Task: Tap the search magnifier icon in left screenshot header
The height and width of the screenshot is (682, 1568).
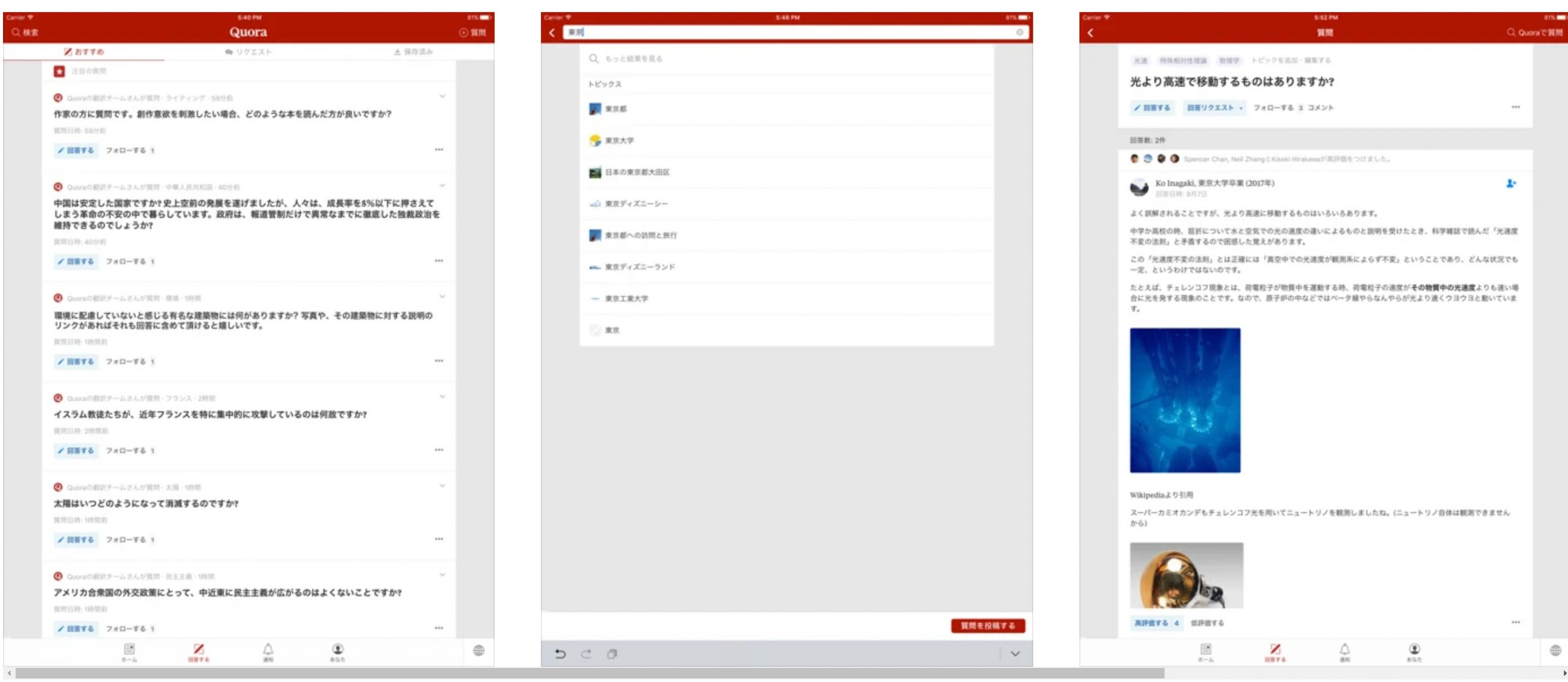Action: click(17, 32)
